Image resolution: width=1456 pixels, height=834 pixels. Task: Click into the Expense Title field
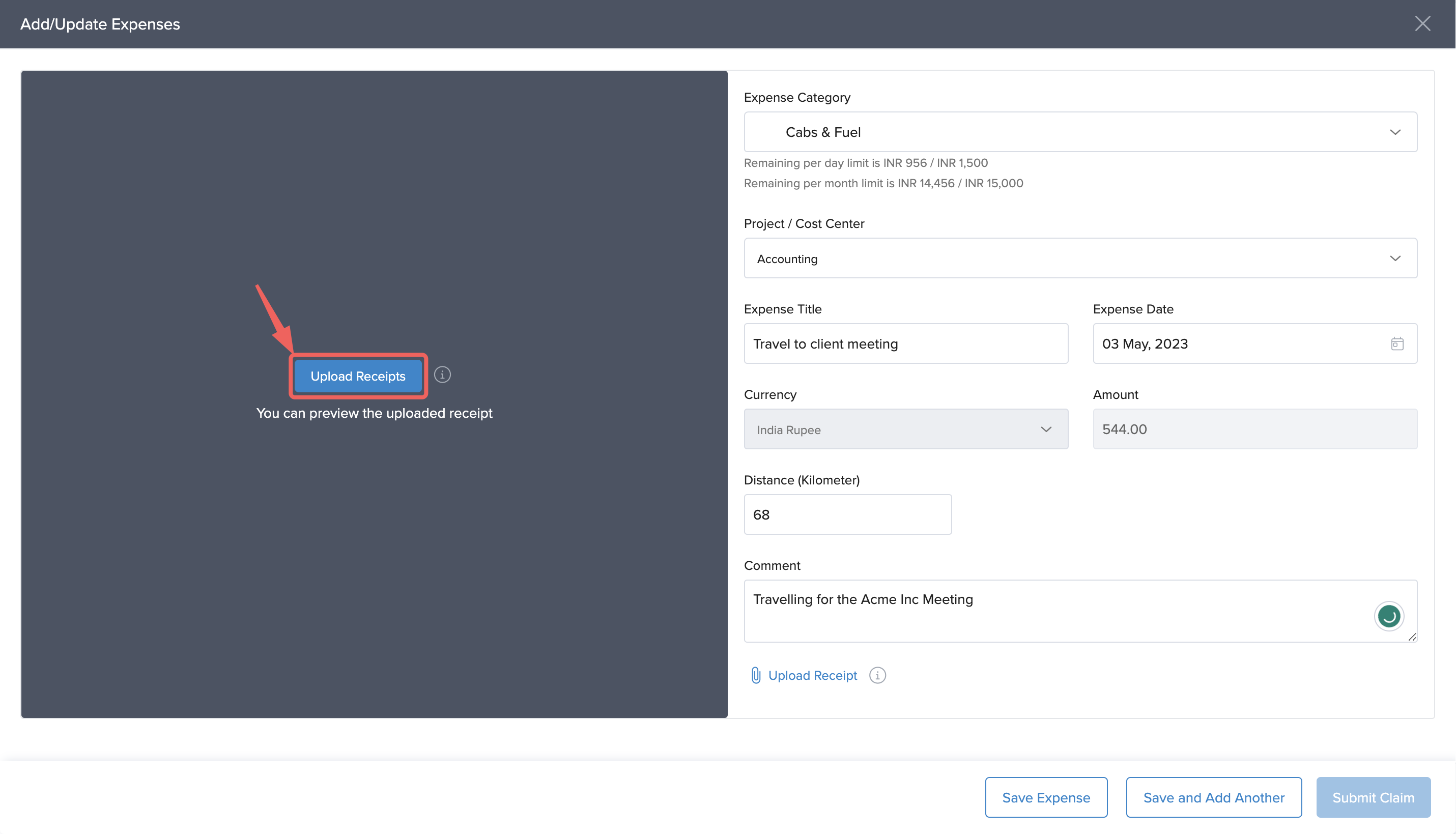coord(905,343)
